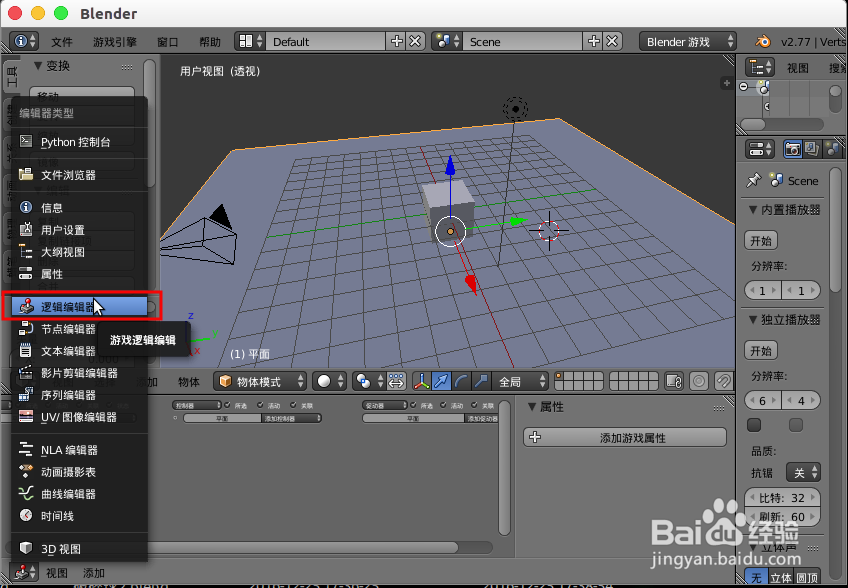Open UV/图像编辑器 editor

click(79, 417)
